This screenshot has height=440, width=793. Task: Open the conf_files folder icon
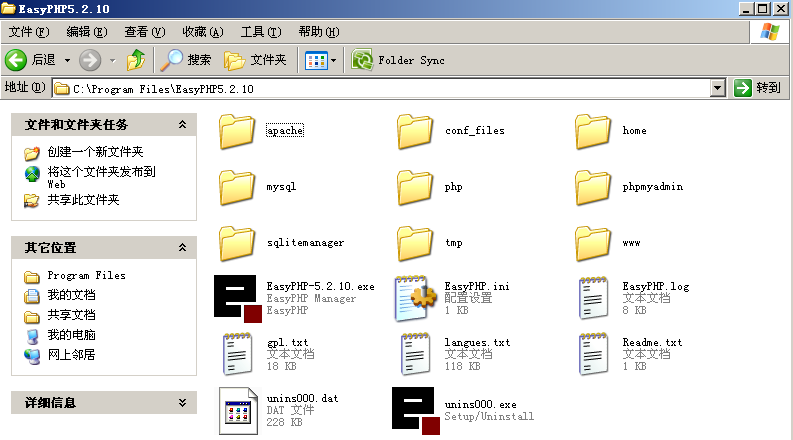pyautogui.click(x=415, y=131)
